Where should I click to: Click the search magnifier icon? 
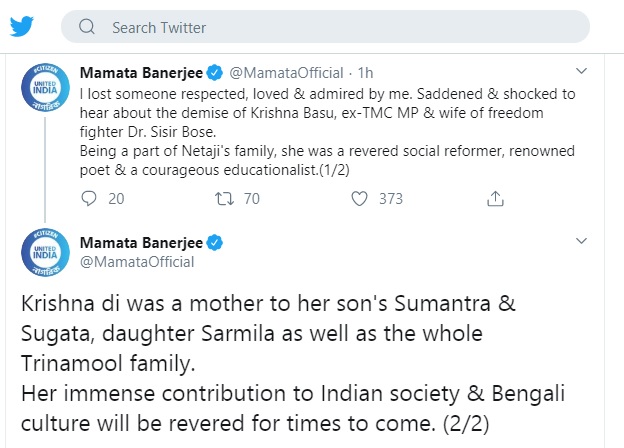point(87,27)
